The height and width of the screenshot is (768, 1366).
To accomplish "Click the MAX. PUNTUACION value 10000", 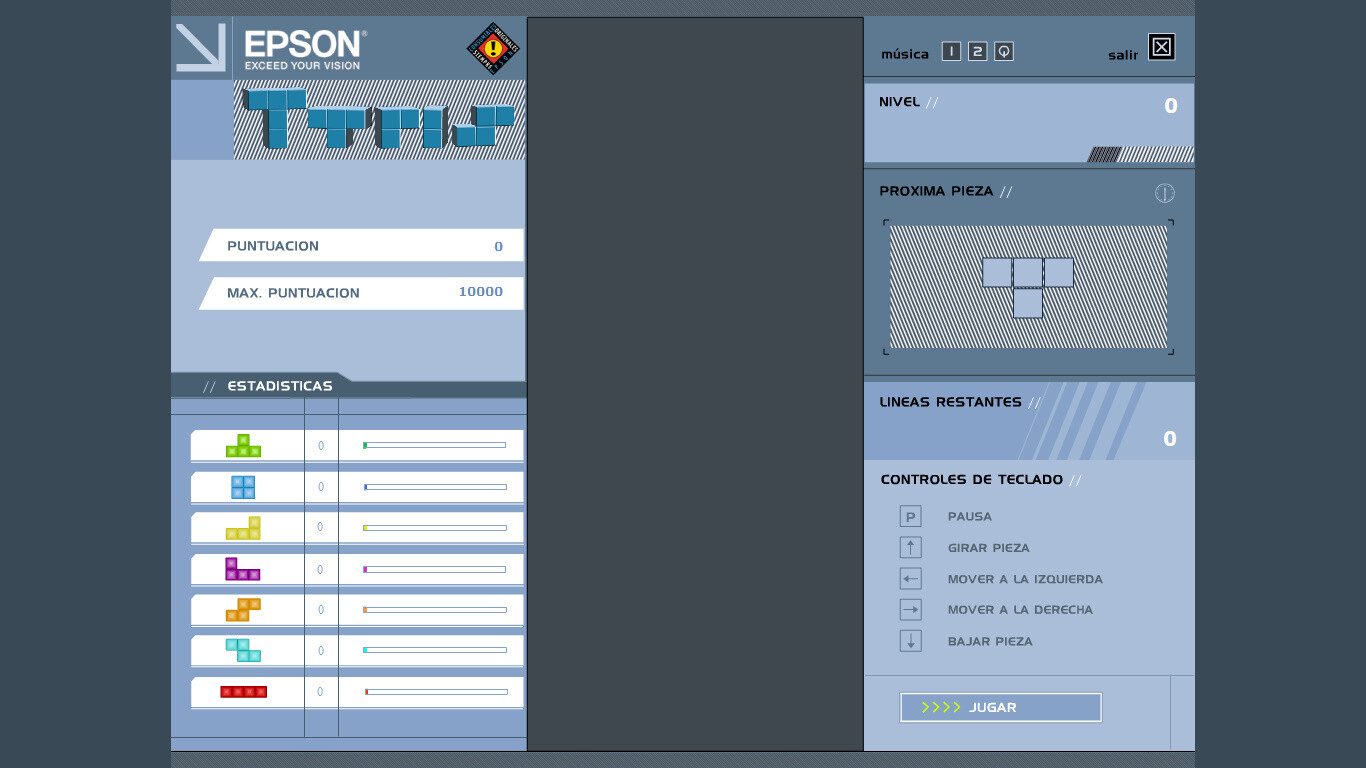I will pyautogui.click(x=481, y=292).
